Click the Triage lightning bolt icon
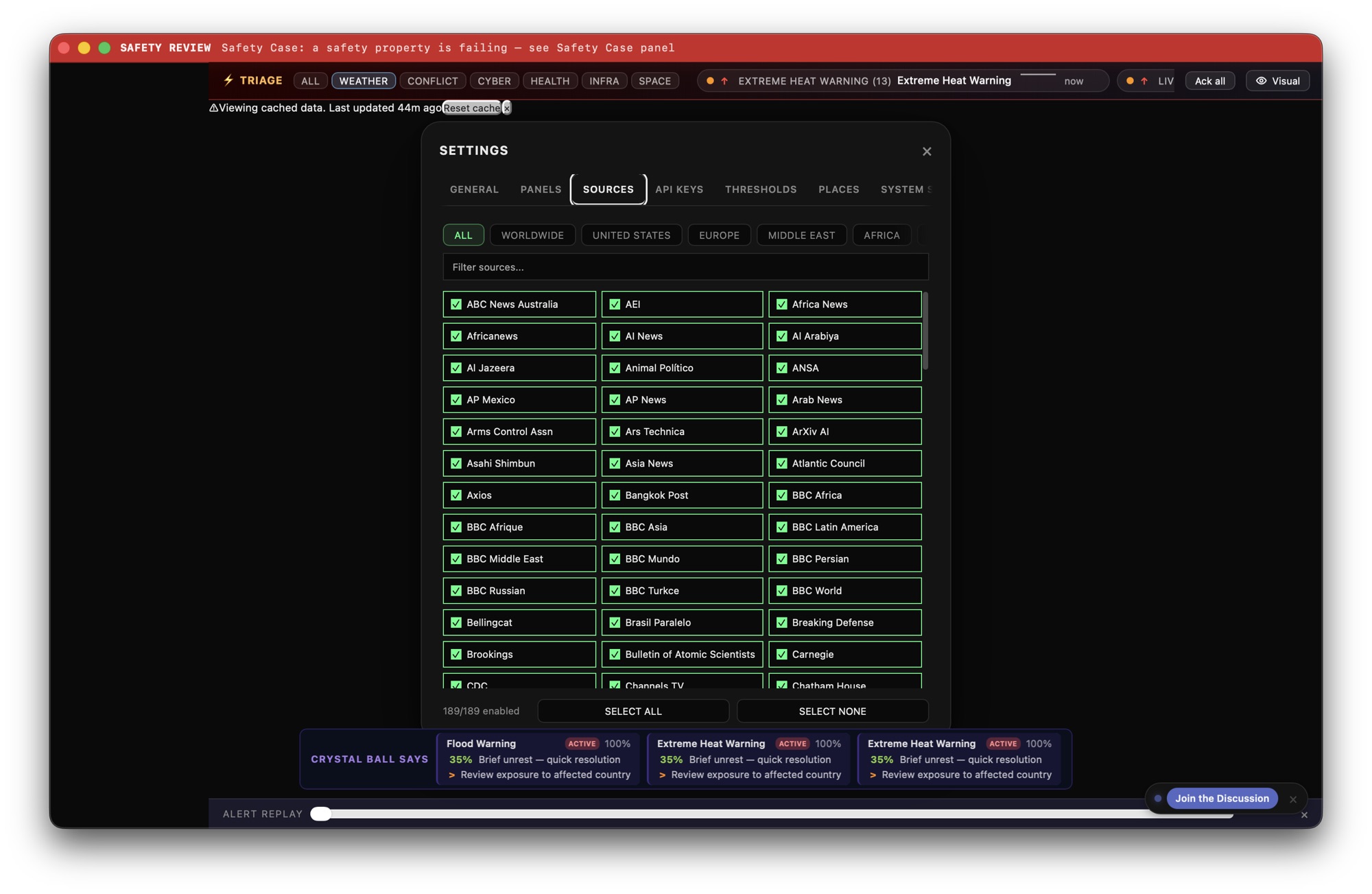 pyautogui.click(x=228, y=80)
